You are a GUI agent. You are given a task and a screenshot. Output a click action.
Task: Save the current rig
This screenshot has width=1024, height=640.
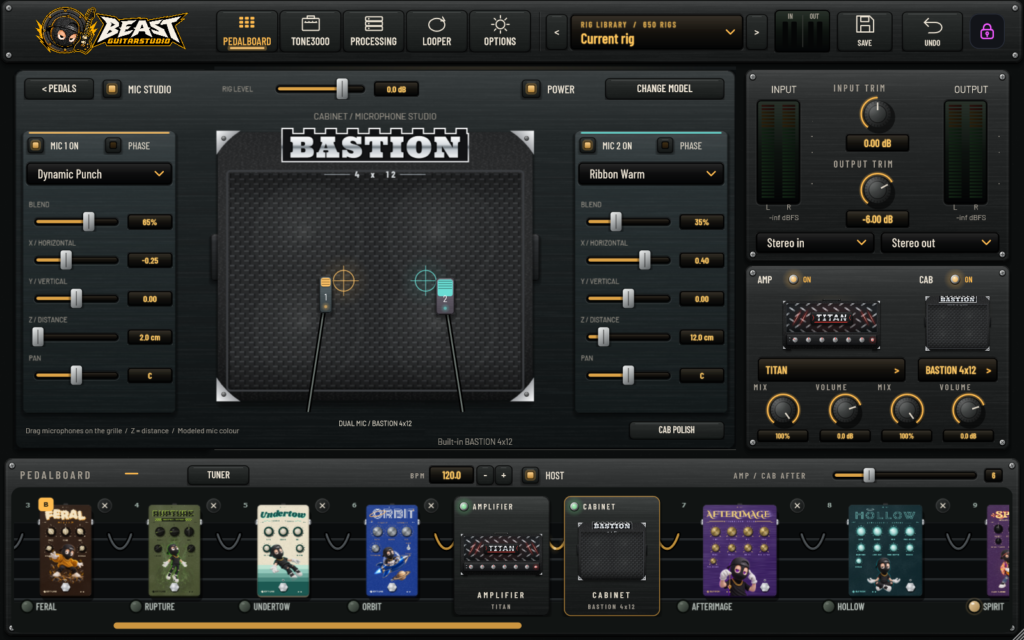point(864,31)
